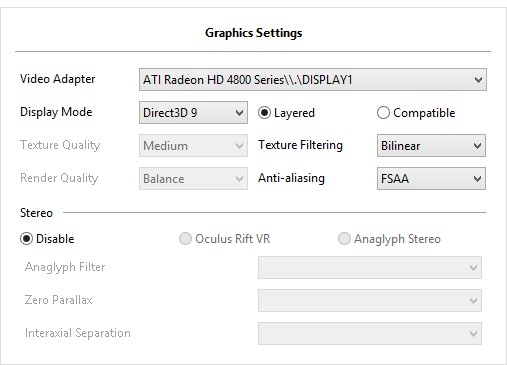Click the Graphics Settings heading
The width and height of the screenshot is (507, 365).
(254, 33)
